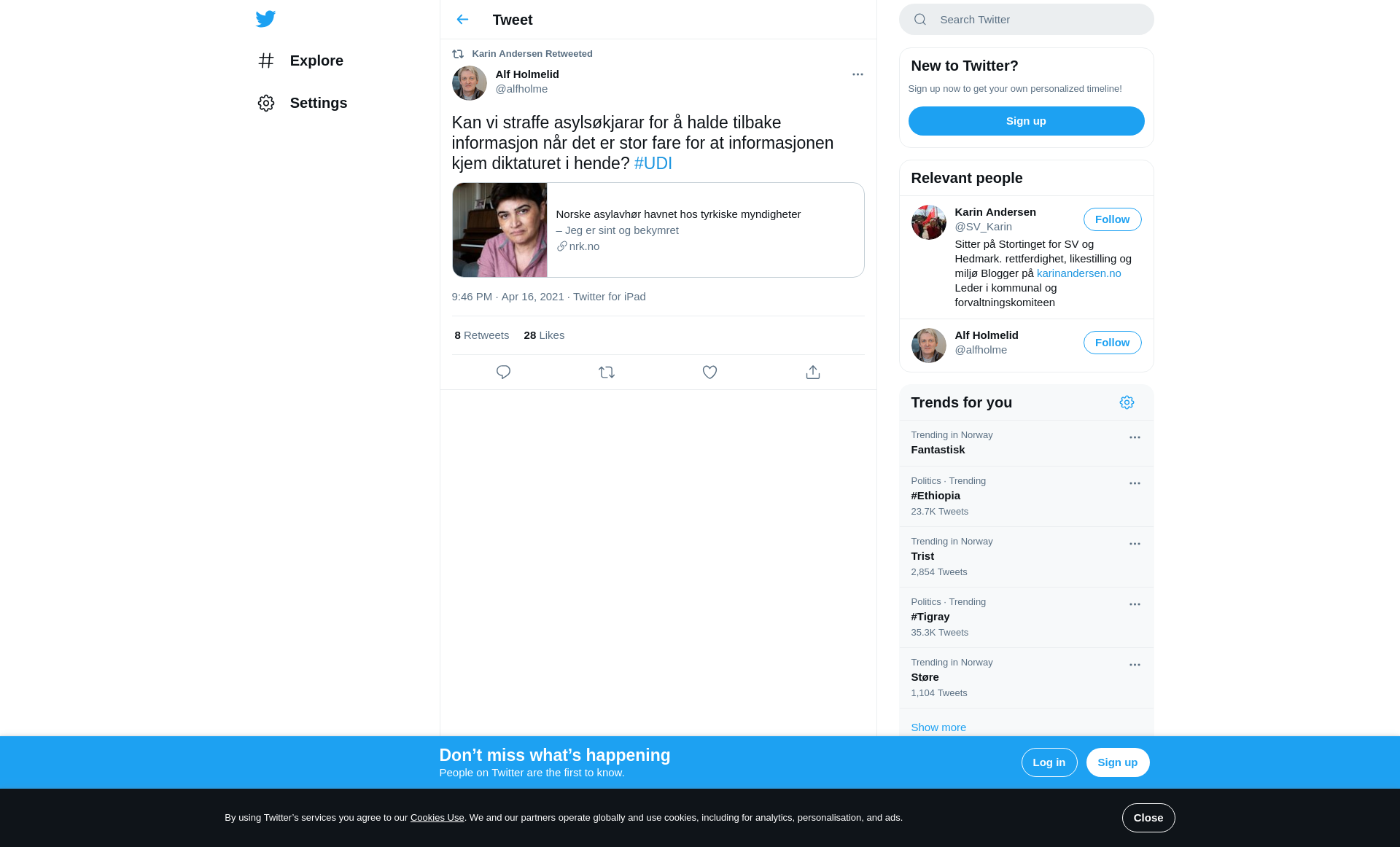Open more options for Støre trend
Screen dimensions: 1400x847
pyautogui.click(x=1135, y=665)
